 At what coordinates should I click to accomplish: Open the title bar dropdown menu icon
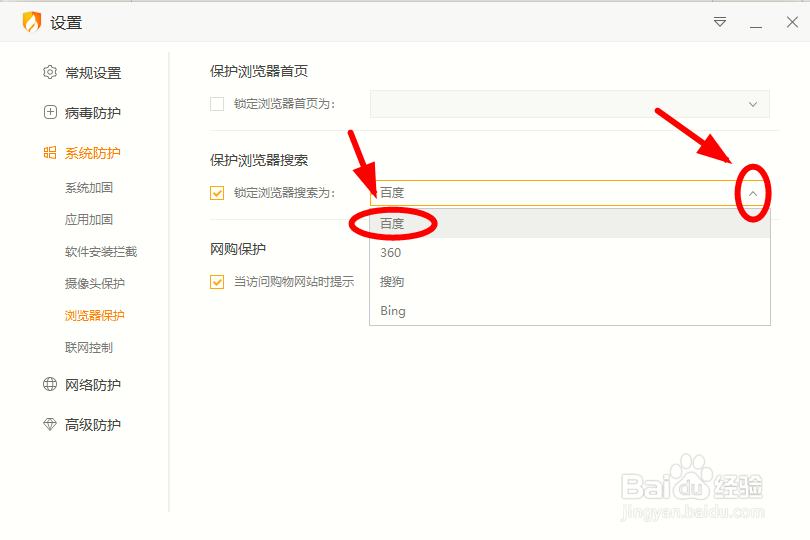(720, 22)
